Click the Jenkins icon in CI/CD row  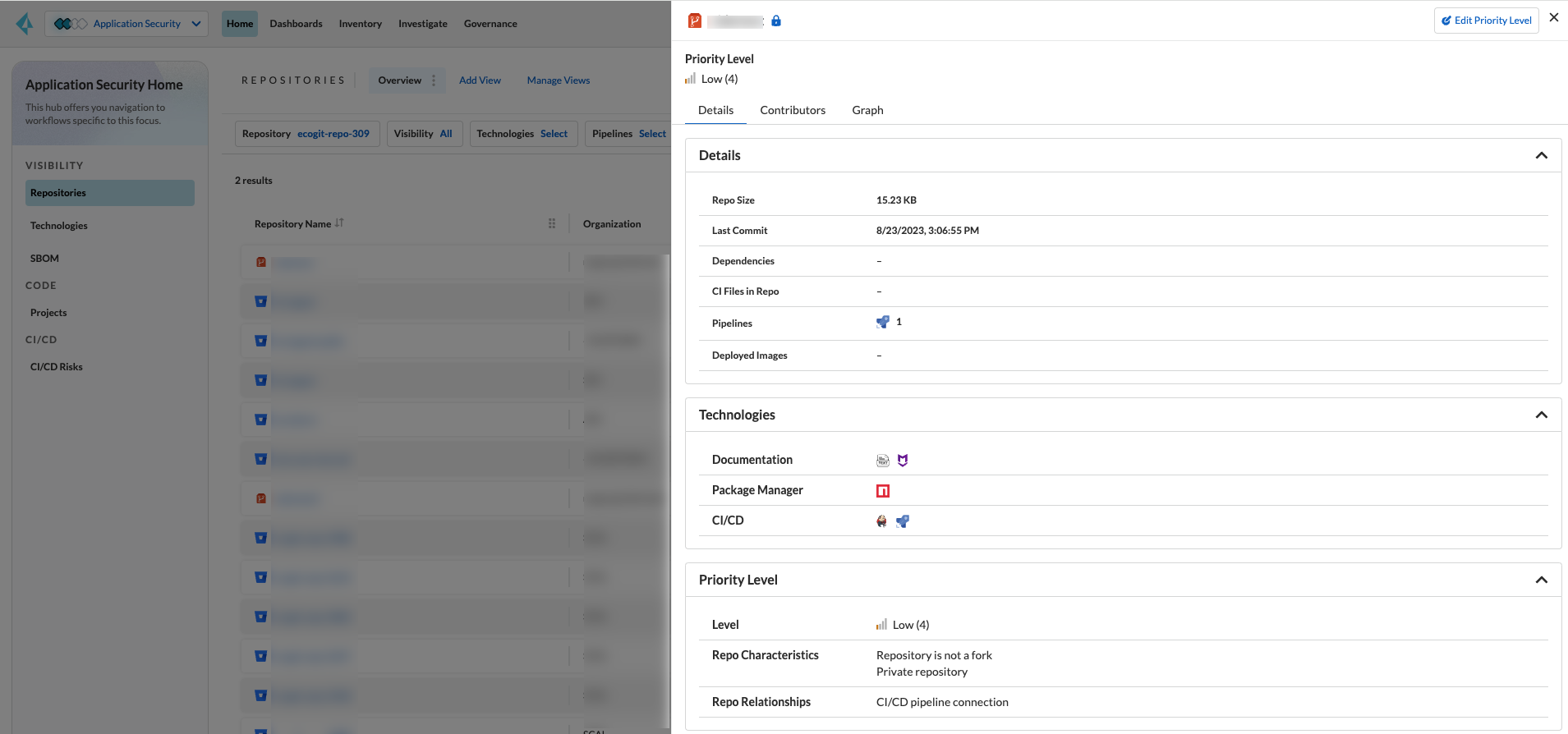pyautogui.click(x=881, y=521)
